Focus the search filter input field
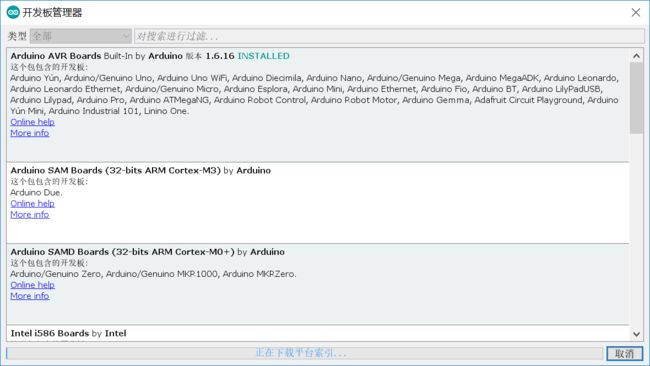 coord(389,36)
